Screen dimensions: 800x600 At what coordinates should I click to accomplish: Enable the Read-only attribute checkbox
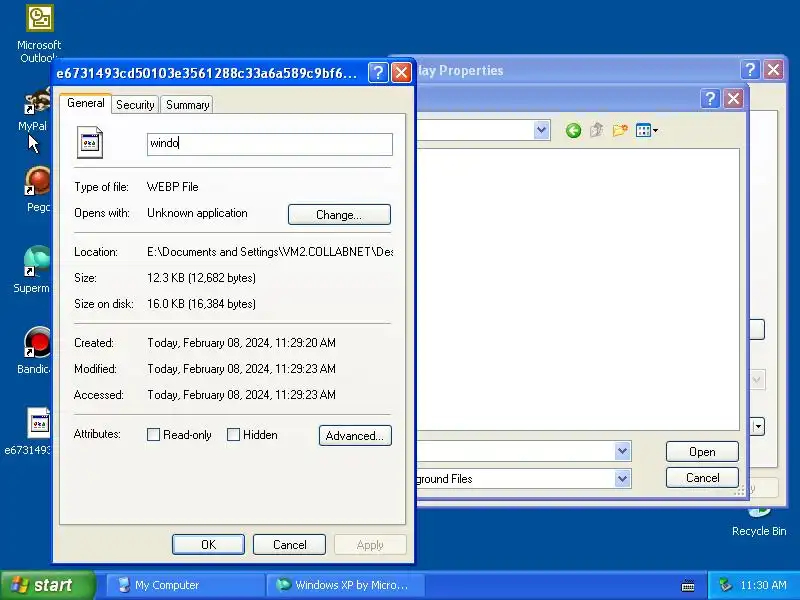(x=153, y=435)
